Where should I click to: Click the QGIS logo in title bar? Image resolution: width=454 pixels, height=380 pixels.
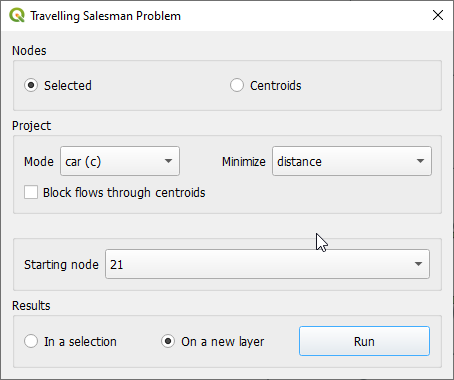17,16
